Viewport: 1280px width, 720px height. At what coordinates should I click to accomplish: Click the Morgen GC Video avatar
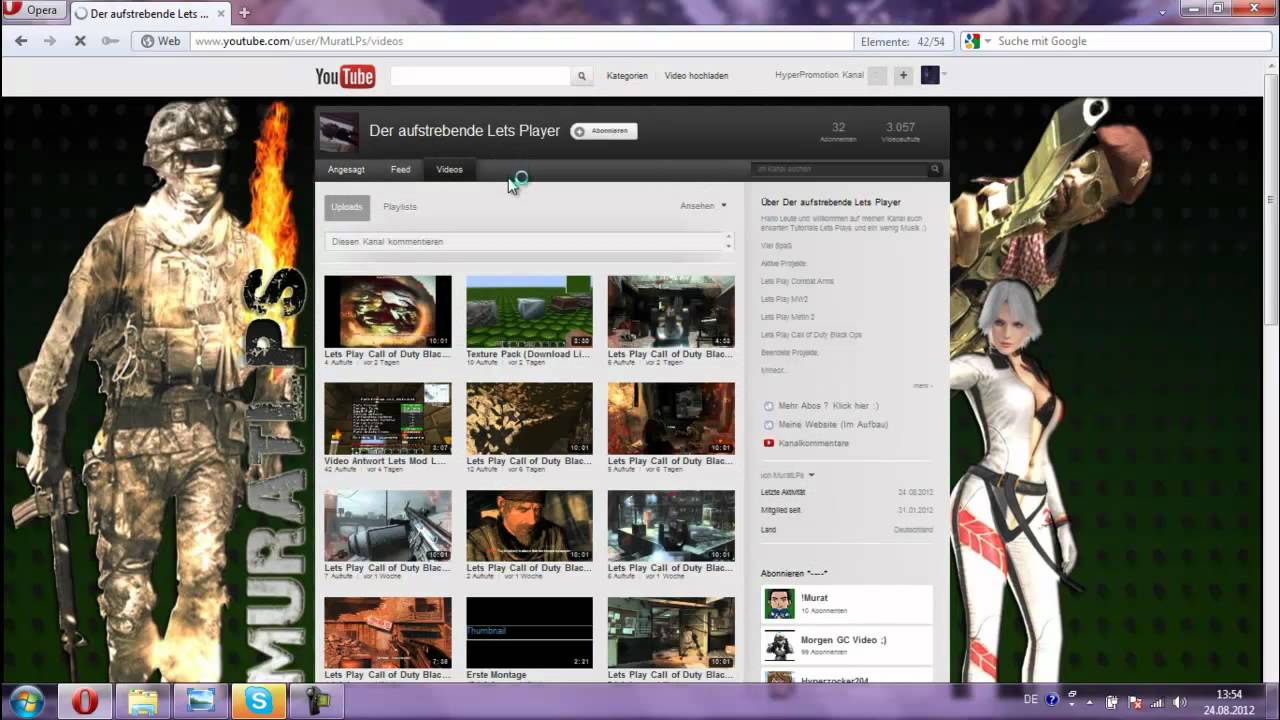[x=779, y=646]
